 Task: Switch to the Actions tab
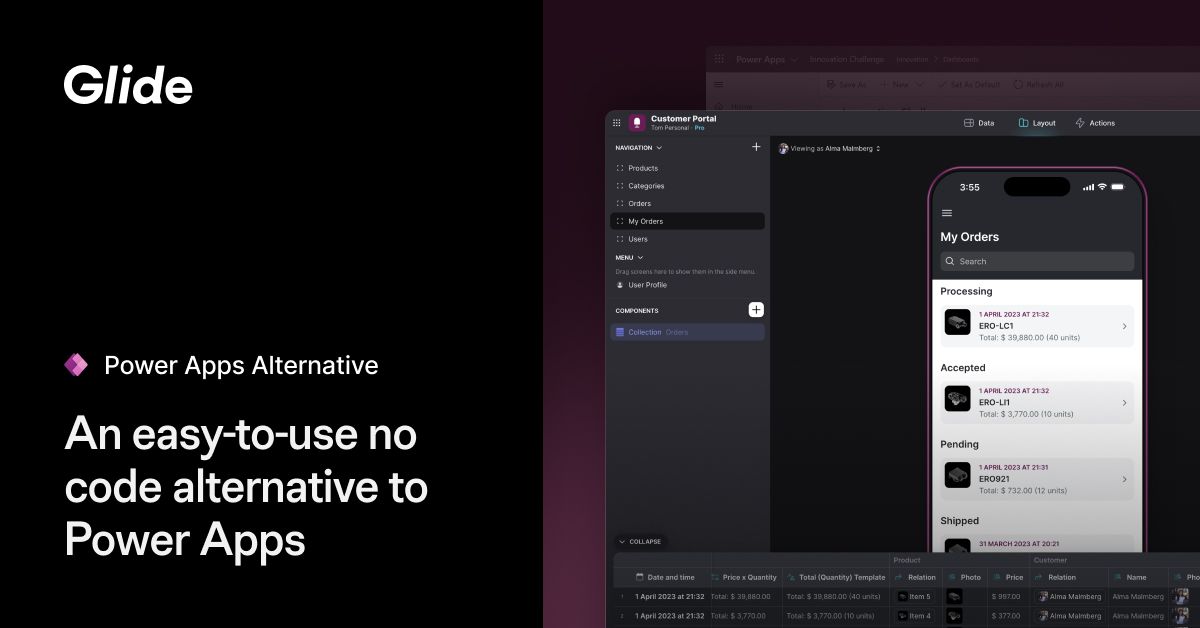pos(1095,123)
